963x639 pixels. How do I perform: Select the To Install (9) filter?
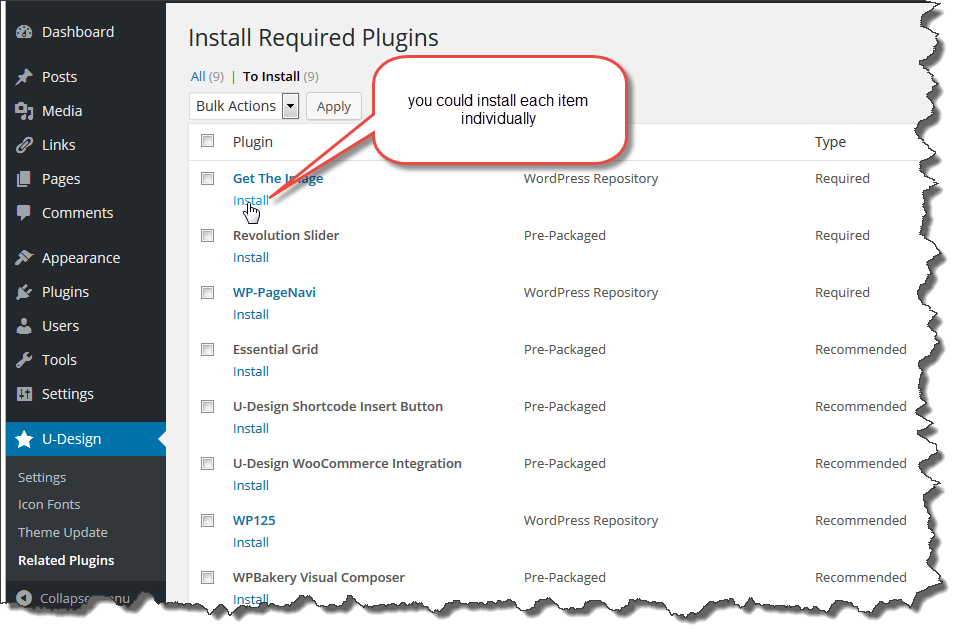pos(281,76)
